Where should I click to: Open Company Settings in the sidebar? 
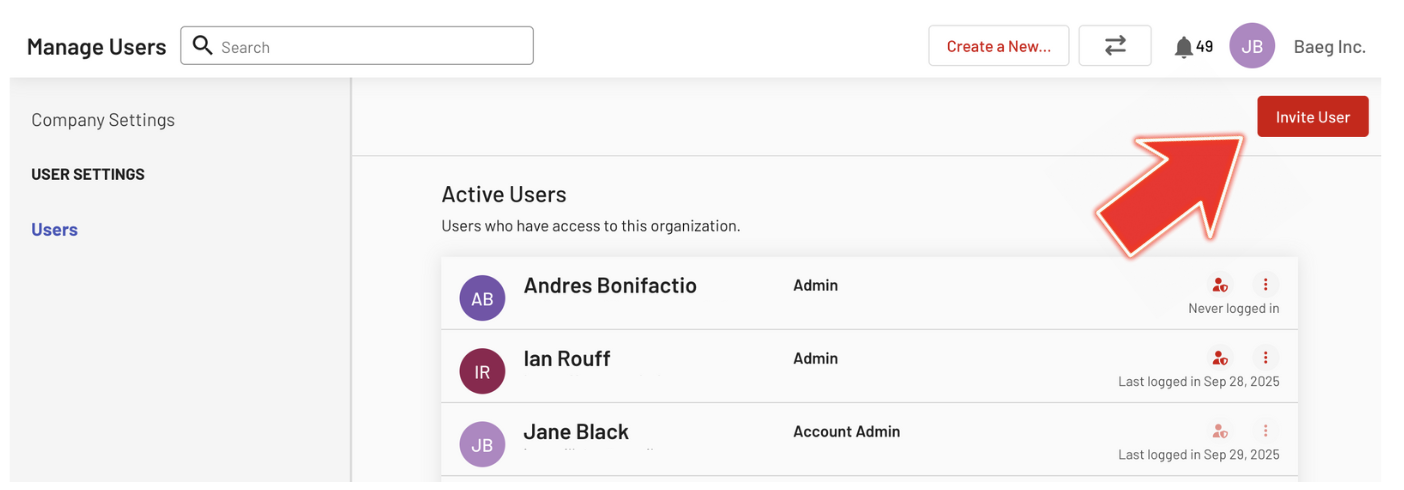pos(103,120)
